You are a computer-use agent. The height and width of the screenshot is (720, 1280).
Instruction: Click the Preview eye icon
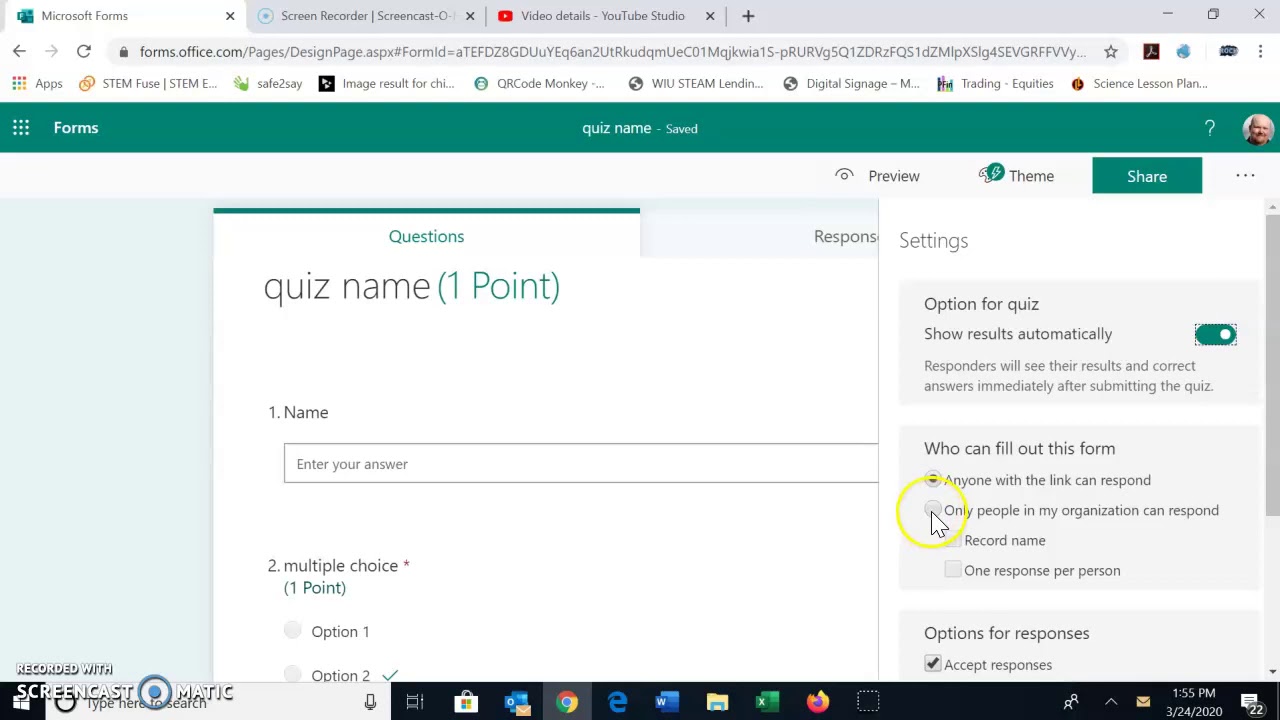point(845,176)
